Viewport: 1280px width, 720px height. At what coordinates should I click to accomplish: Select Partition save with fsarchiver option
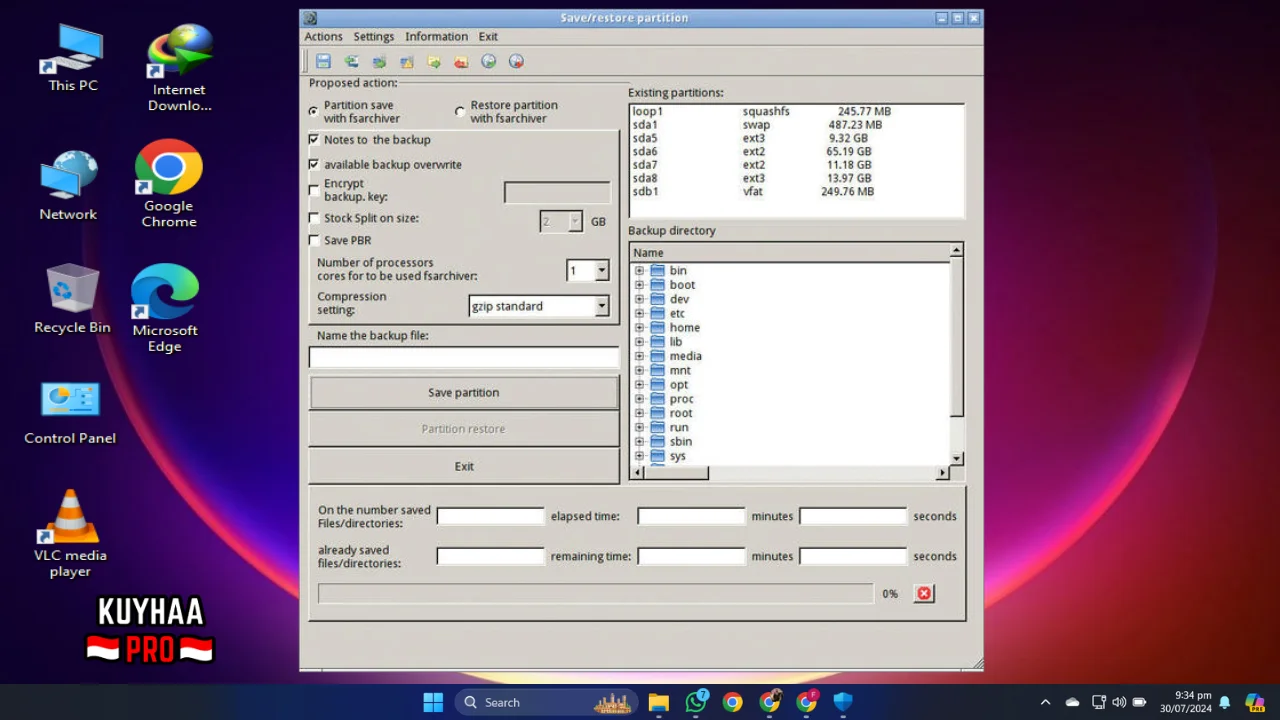(314, 111)
